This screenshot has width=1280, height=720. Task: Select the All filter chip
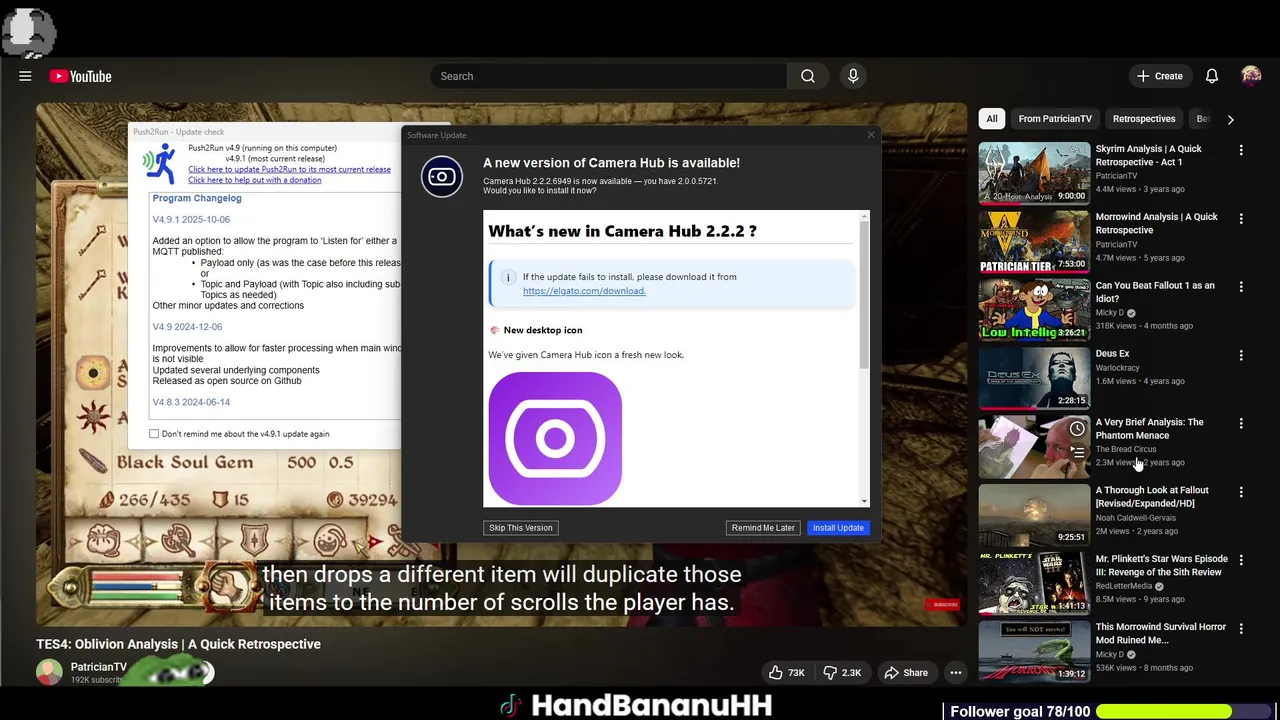(x=992, y=119)
